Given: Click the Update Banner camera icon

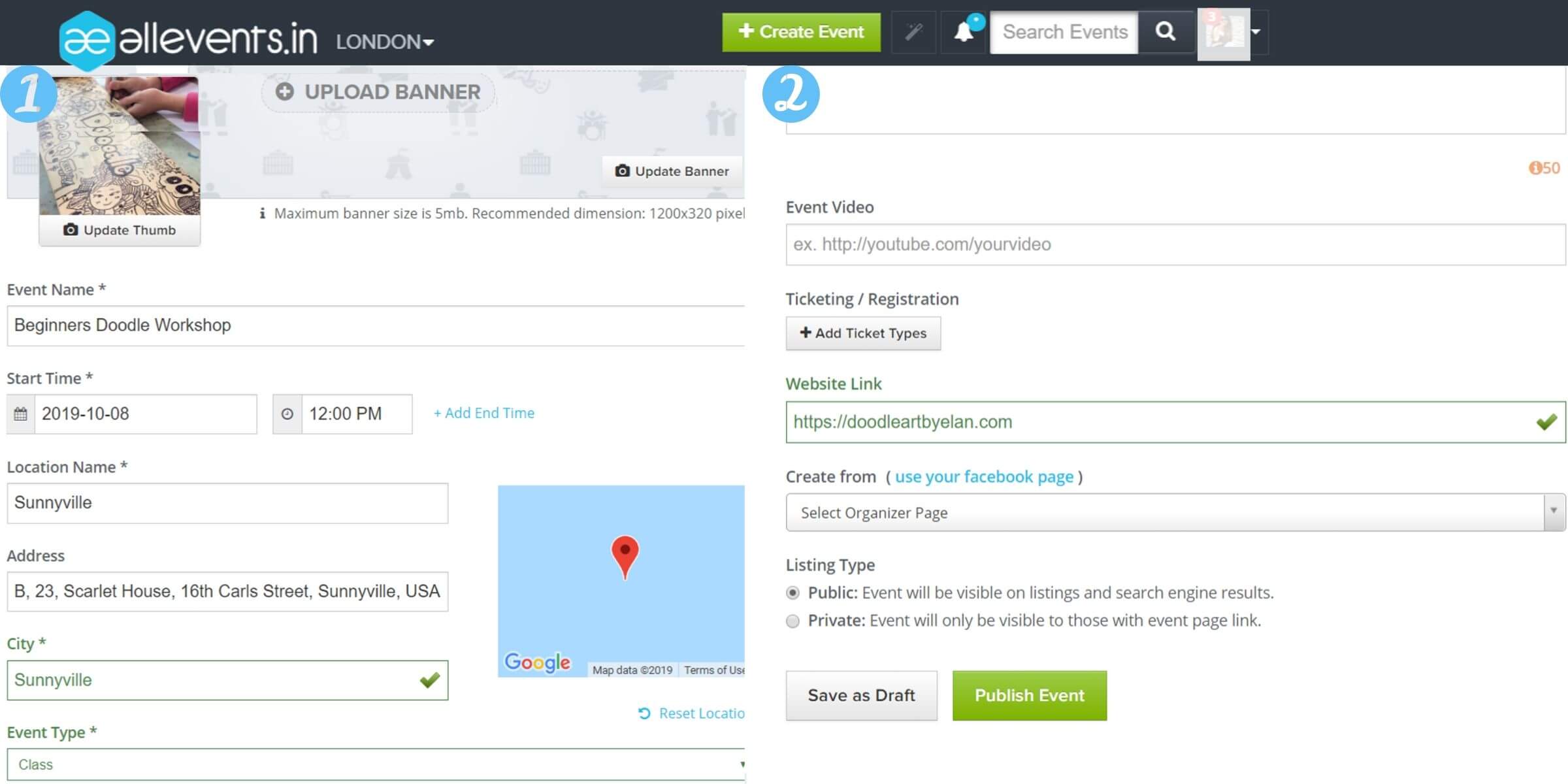Looking at the screenshot, I should [x=621, y=171].
